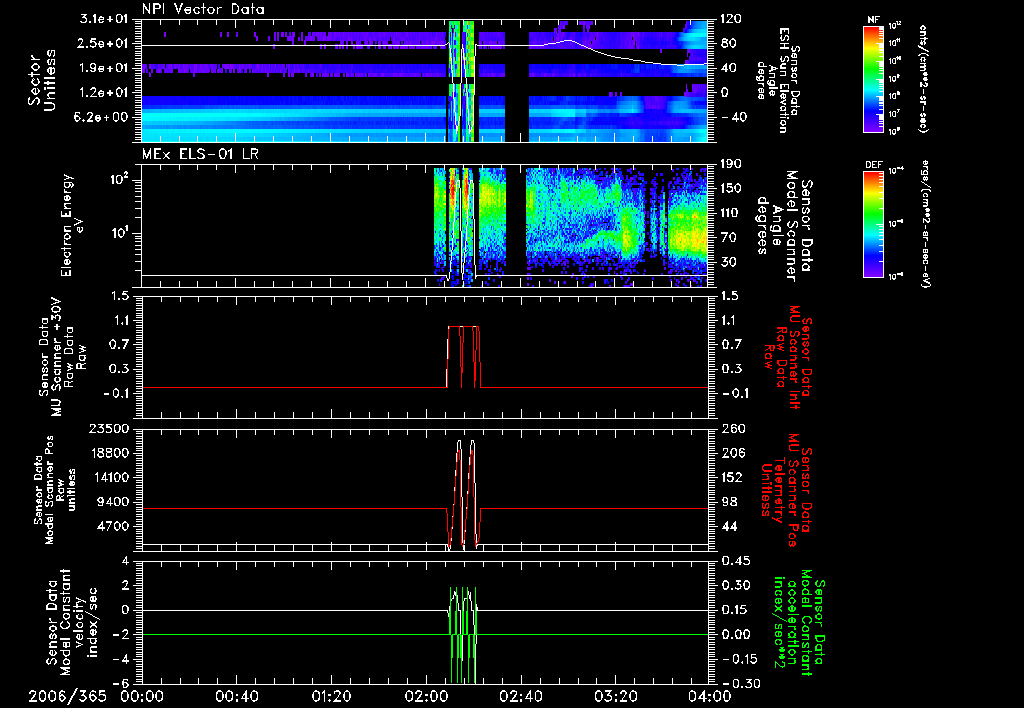Click the "260" telemetry tick value
This screenshot has height=708, width=1024.
click(x=731, y=428)
